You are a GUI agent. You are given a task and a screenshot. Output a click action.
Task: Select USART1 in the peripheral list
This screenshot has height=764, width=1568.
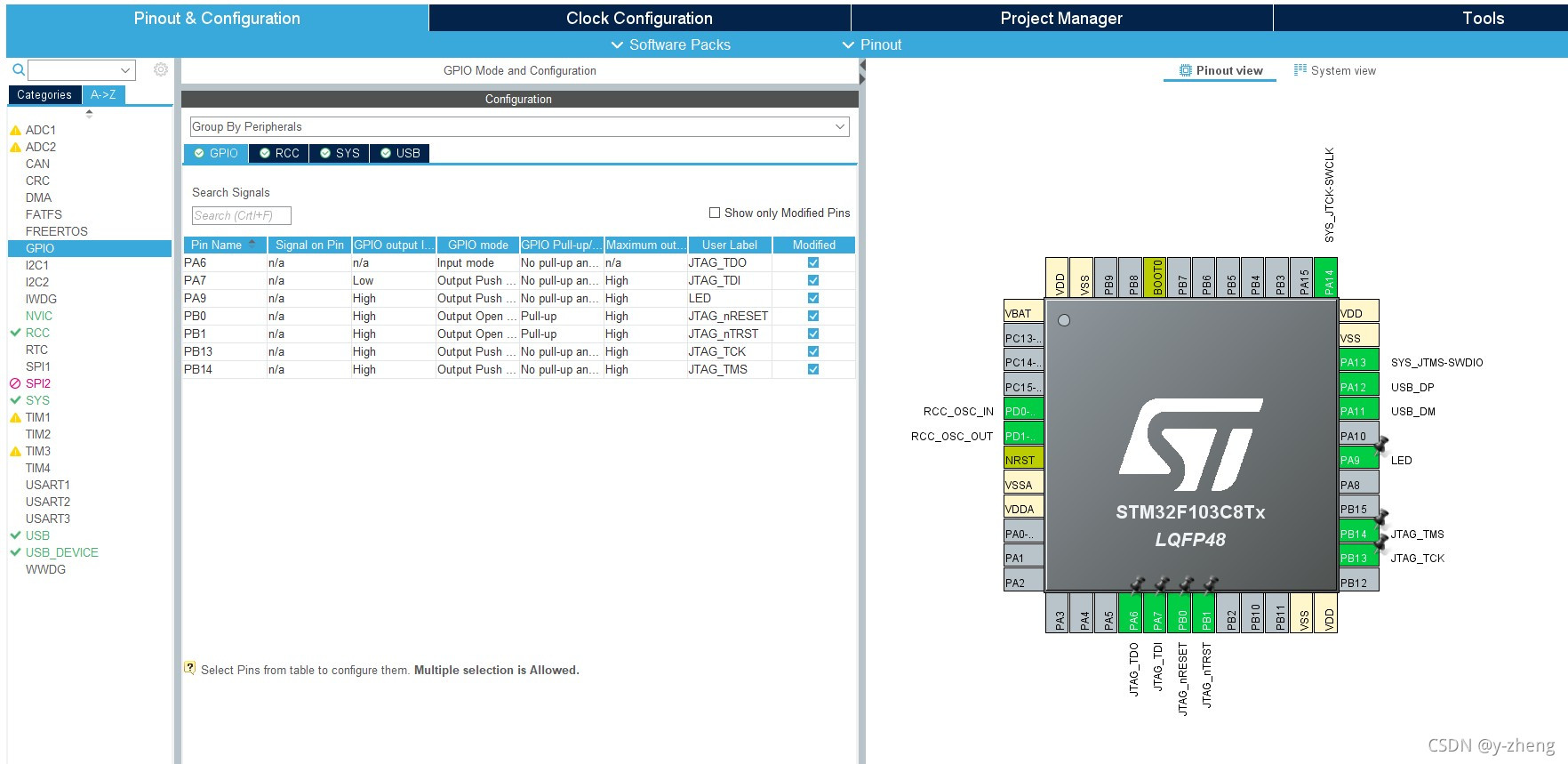48,485
